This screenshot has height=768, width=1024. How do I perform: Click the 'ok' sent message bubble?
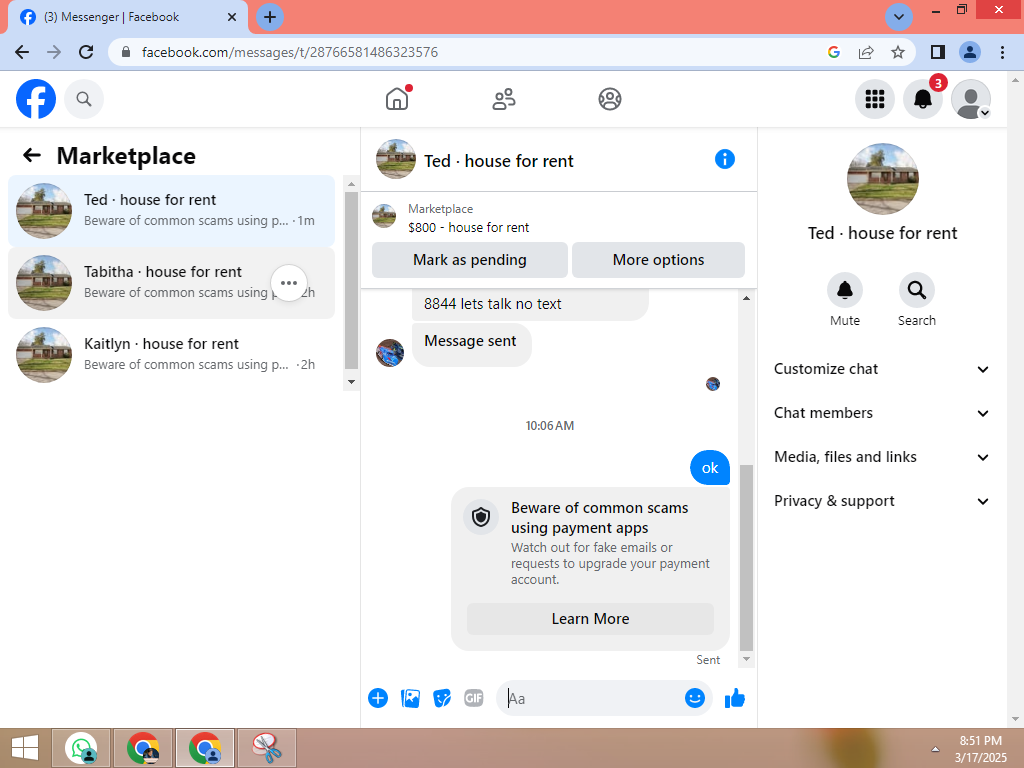click(710, 468)
